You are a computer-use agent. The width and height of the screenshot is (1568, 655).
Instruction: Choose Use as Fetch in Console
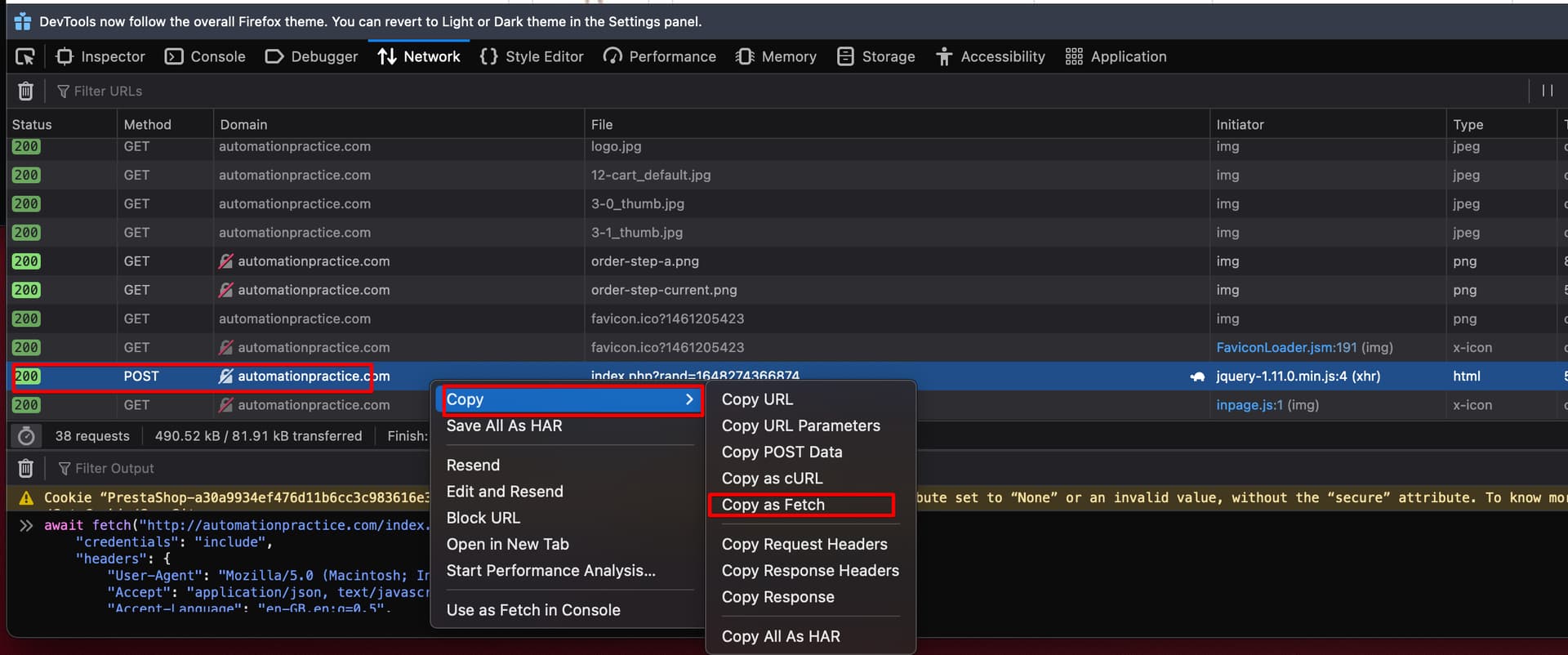(x=533, y=610)
